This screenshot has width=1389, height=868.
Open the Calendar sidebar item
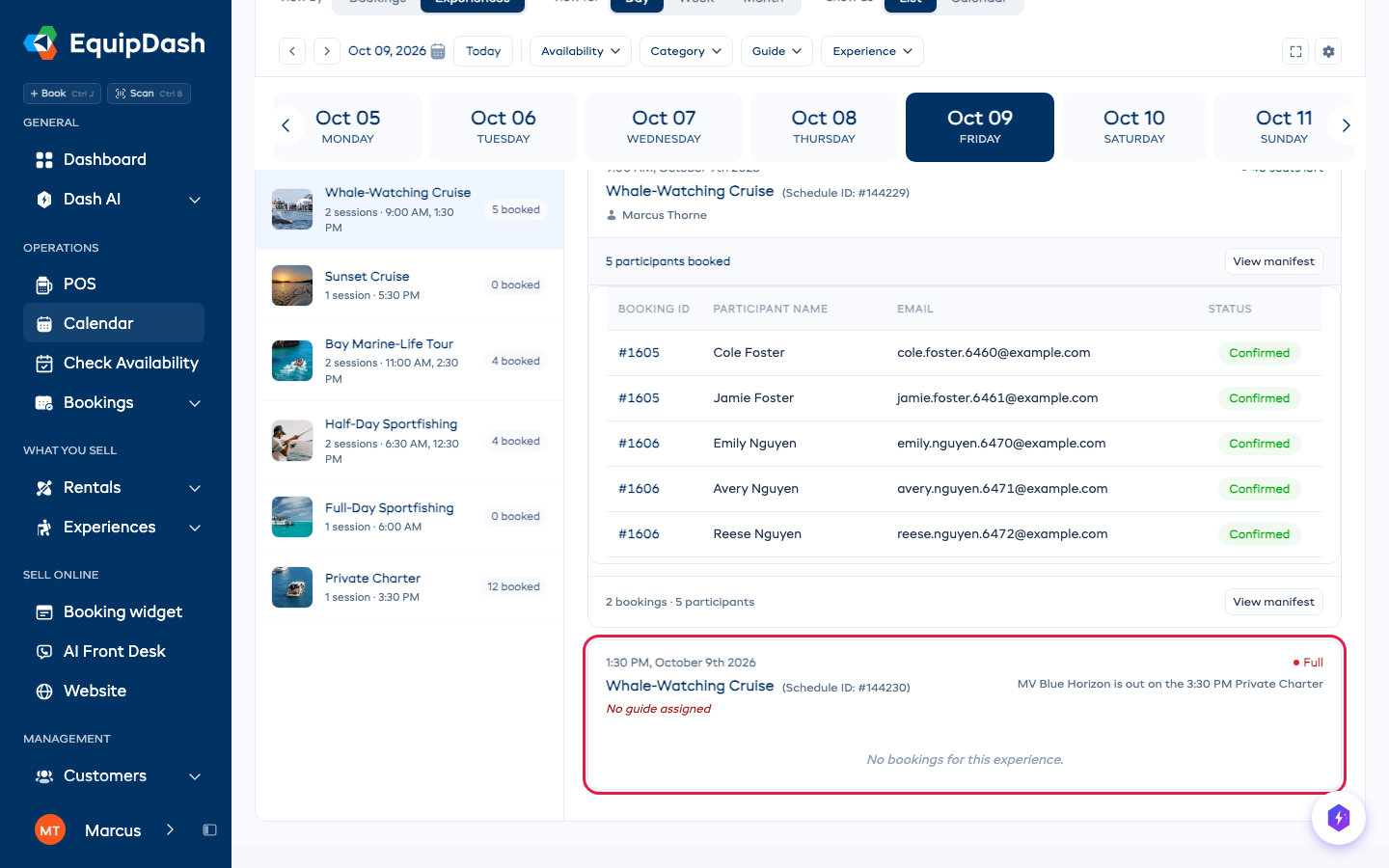[114, 324]
